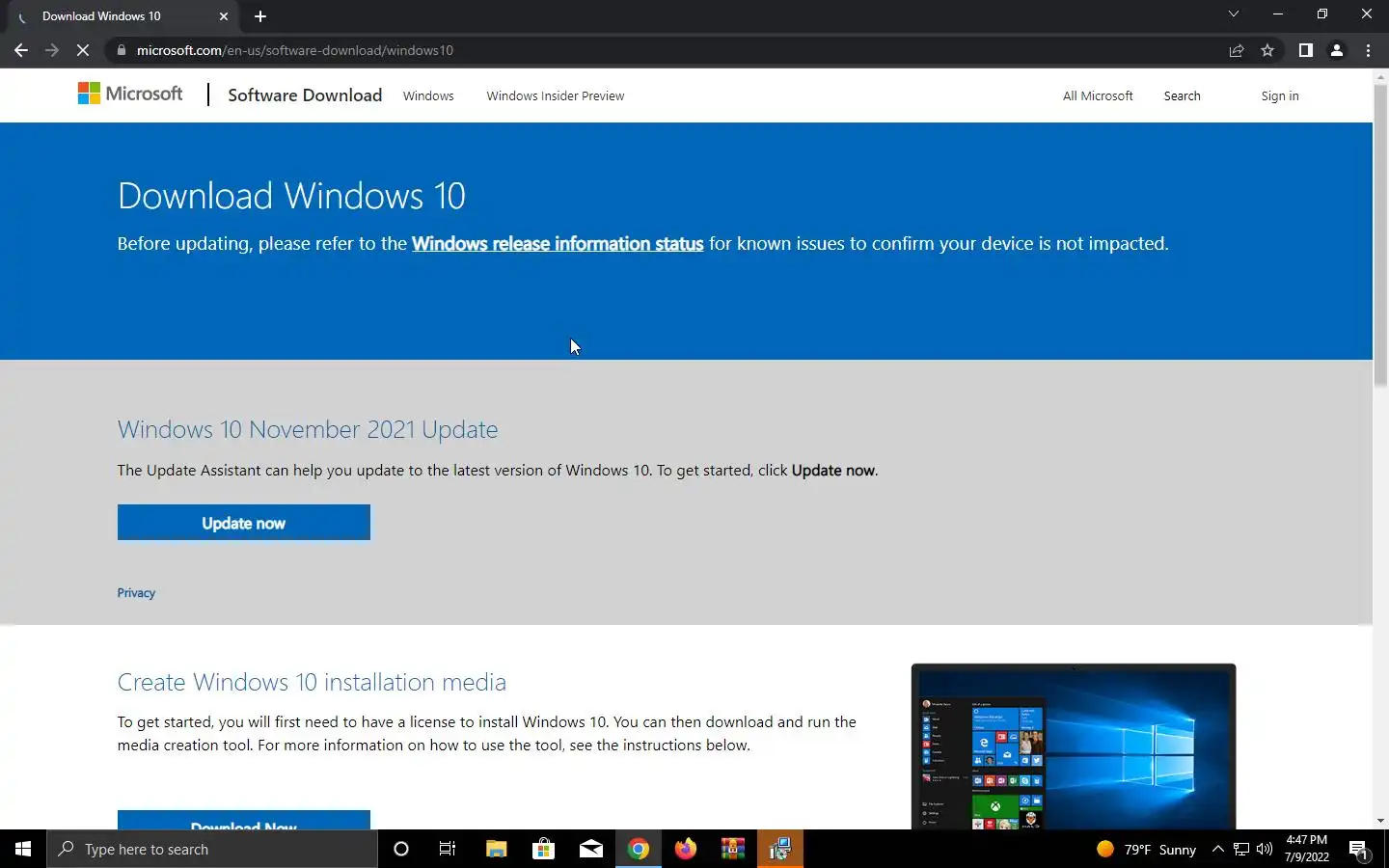Open WinRAR from the taskbar
Viewport: 1389px width, 868px height.
point(732,849)
